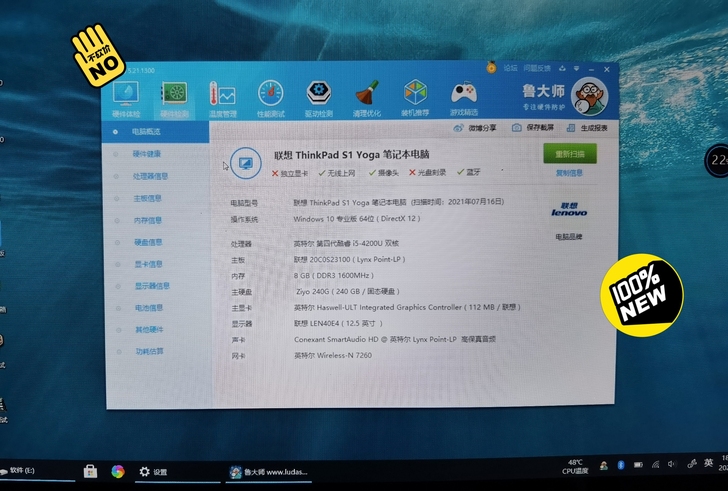
Task: Click the battery tray icon
Action: (x=638, y=465)
